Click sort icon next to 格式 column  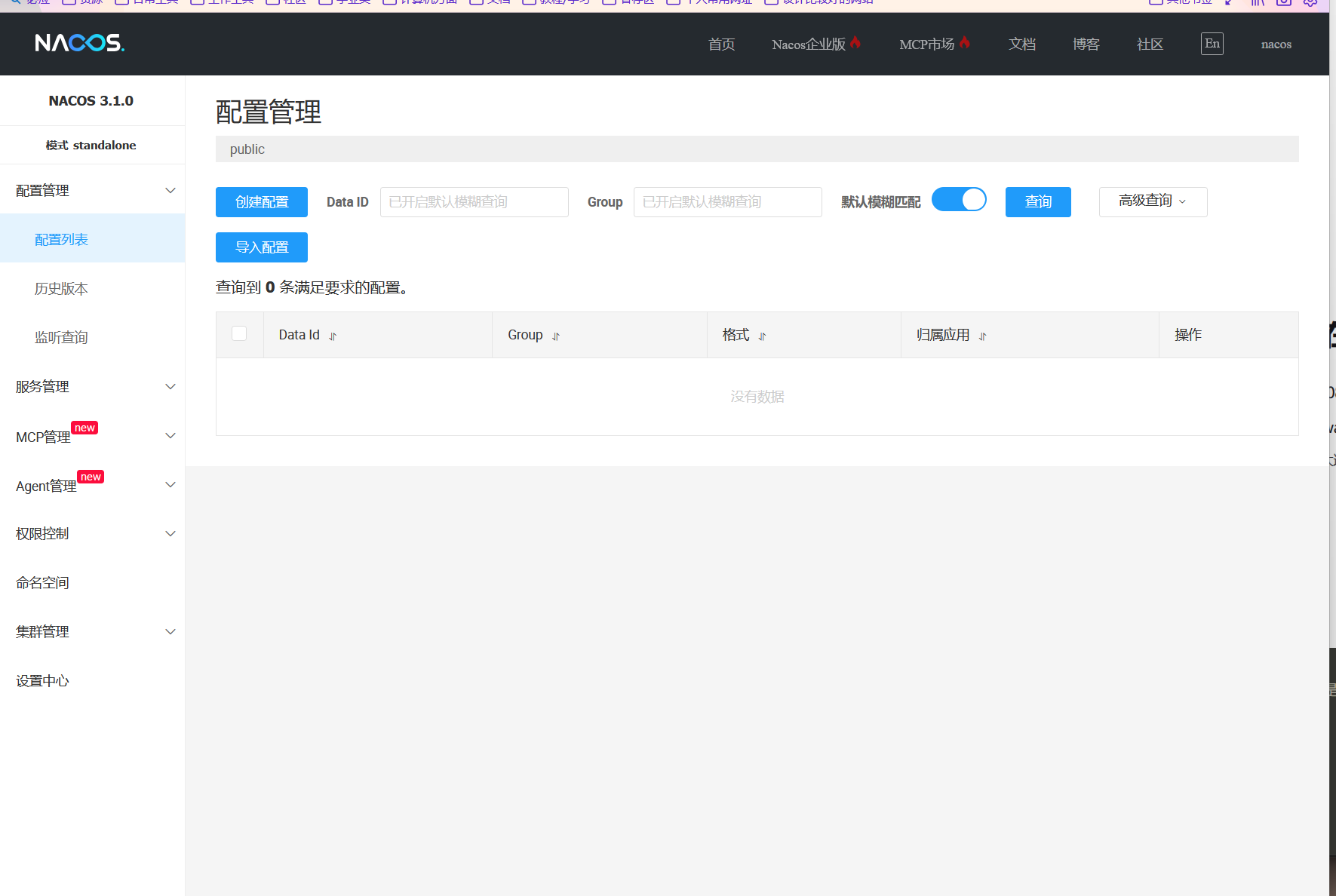762,336
